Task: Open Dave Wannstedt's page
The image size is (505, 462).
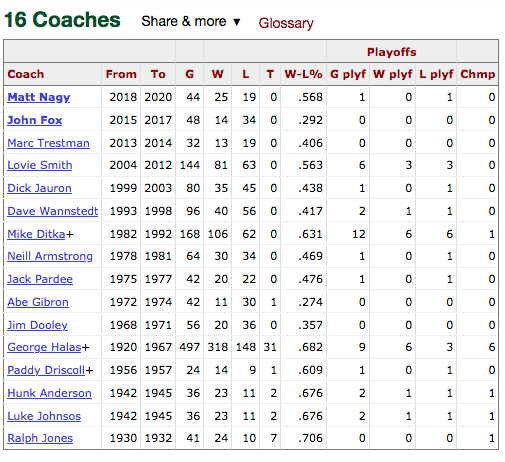Action: pyautogui.click(x=53, y=211)
